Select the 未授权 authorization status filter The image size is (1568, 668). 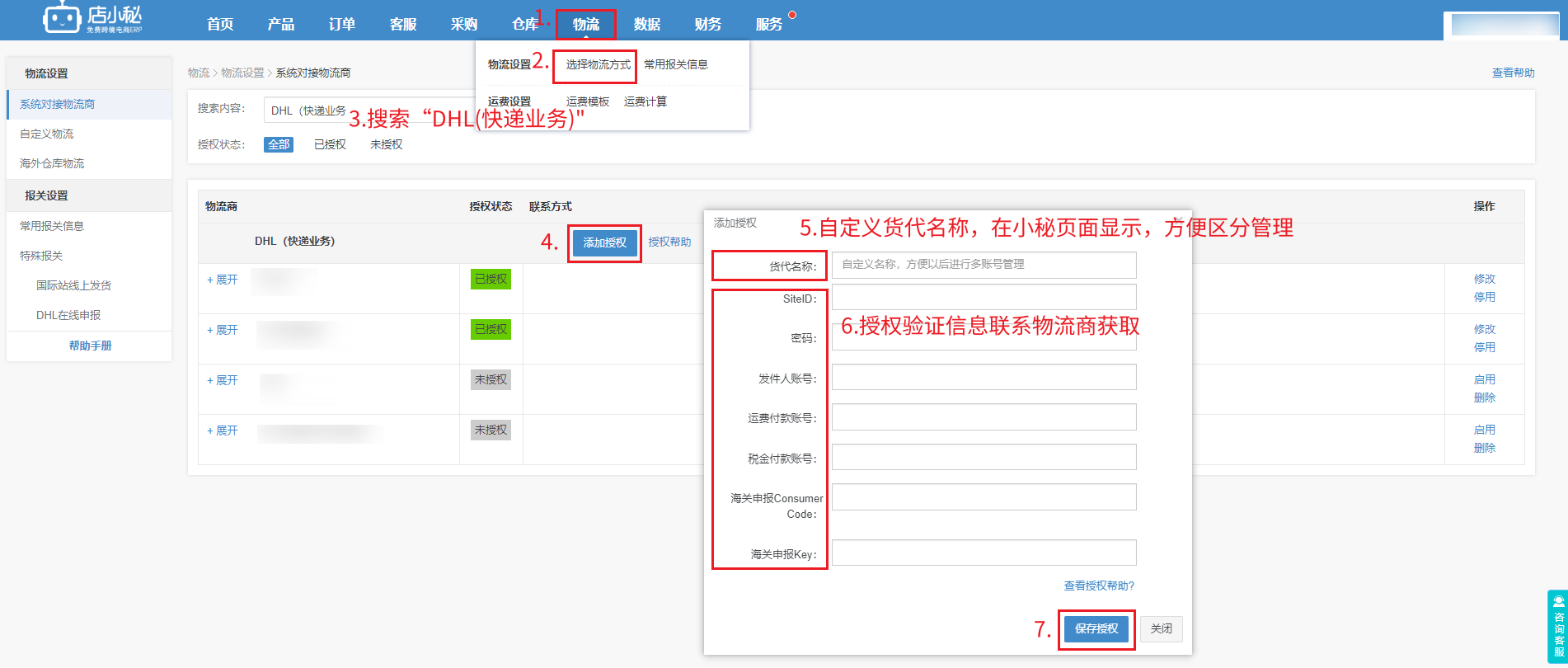[x=386, y=144]
